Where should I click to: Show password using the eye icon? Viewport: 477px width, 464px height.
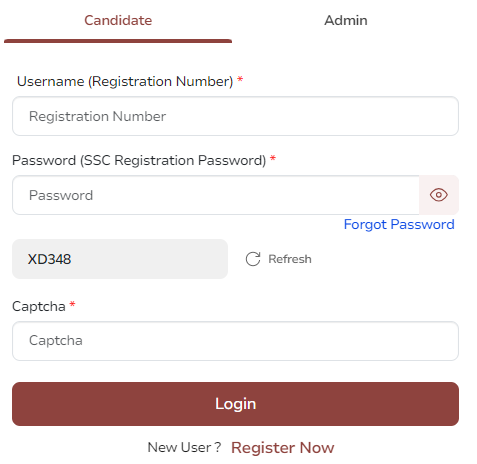[x=438, y=195]
